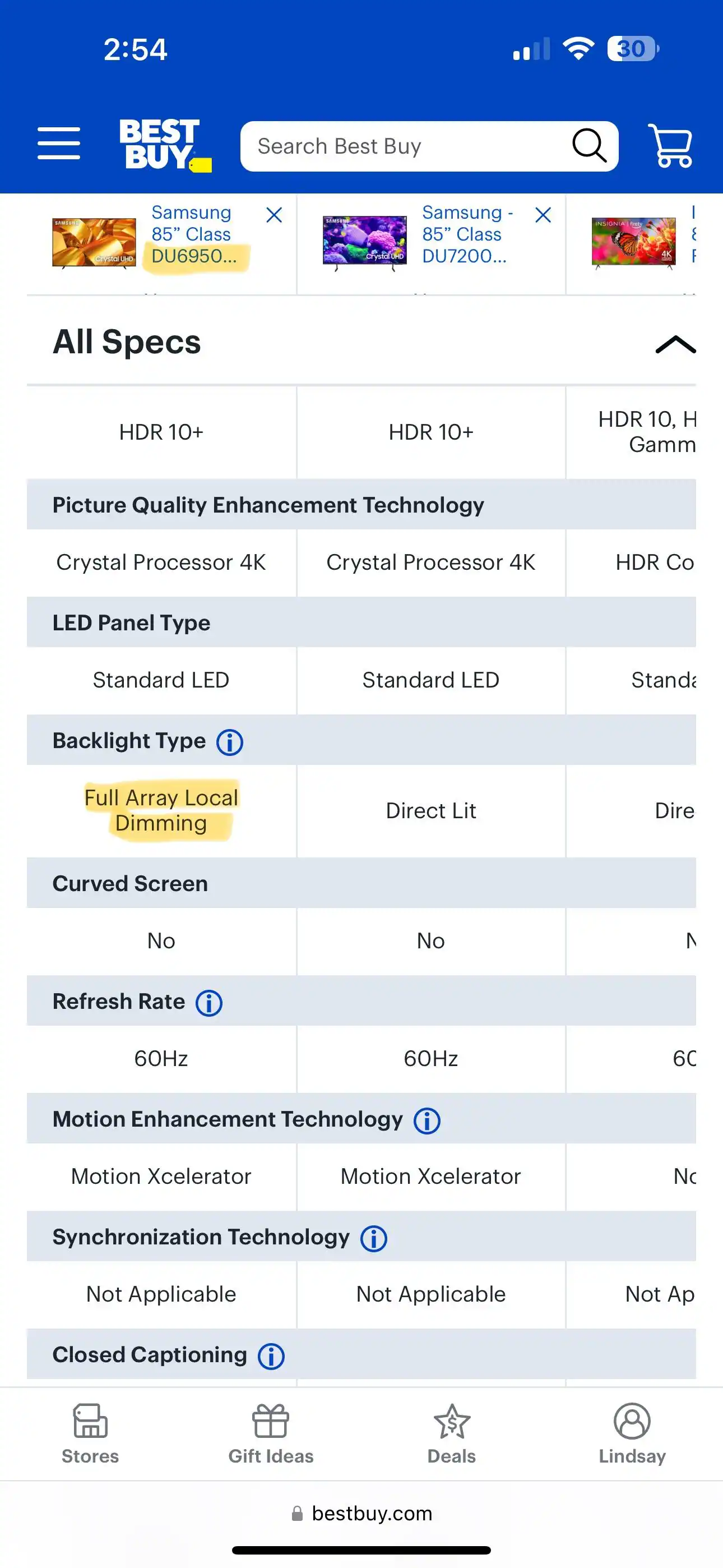Open Lindsay account tab
Viewport: 723px width, 1568px height.
pos(632,1434)
